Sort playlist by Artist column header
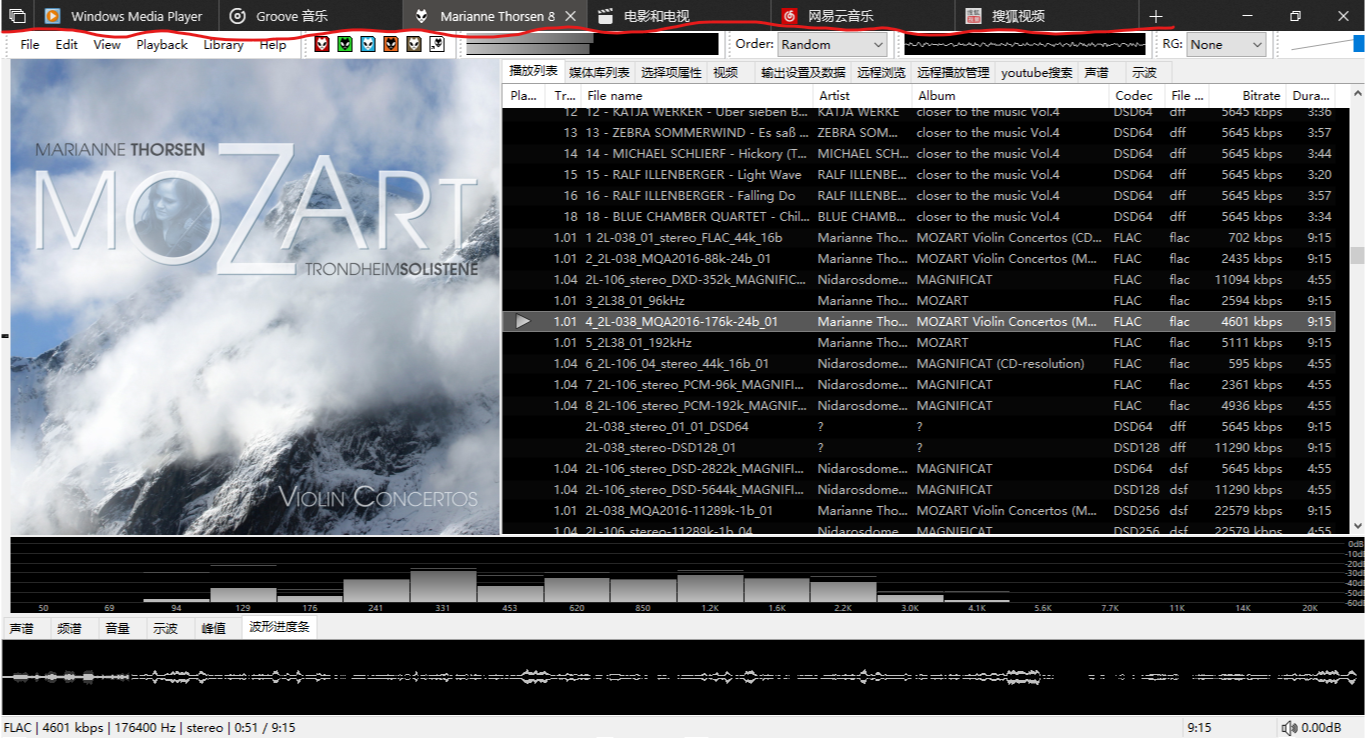This screenshot has width=1365, height=738. pyautogui.click(x=863, y=95)
